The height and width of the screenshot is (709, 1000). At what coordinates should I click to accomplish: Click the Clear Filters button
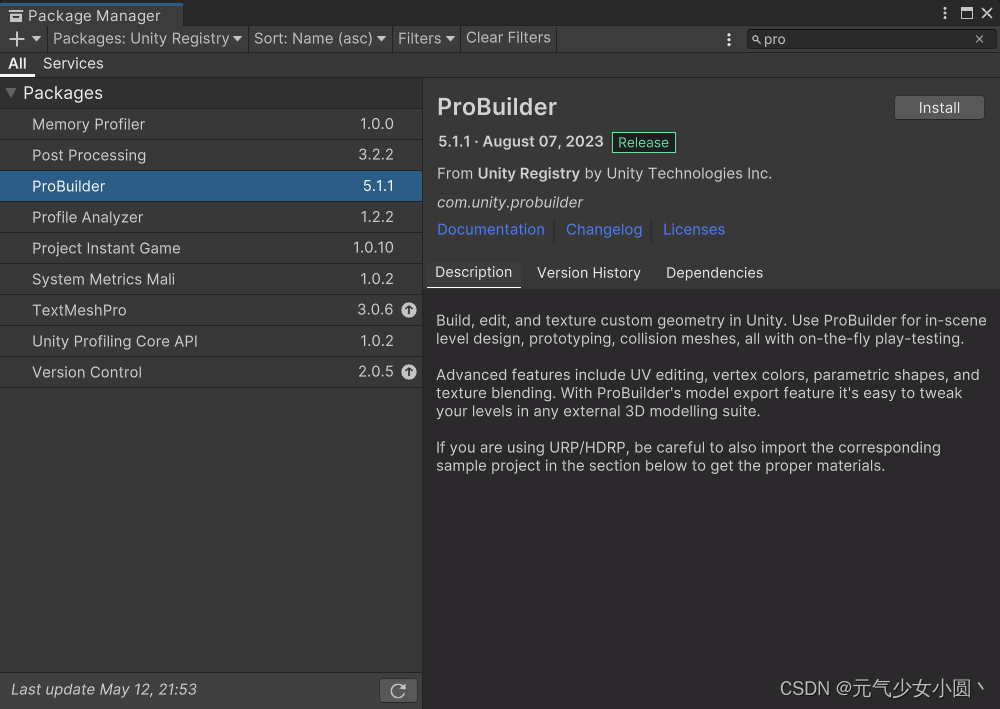(508, 38)
